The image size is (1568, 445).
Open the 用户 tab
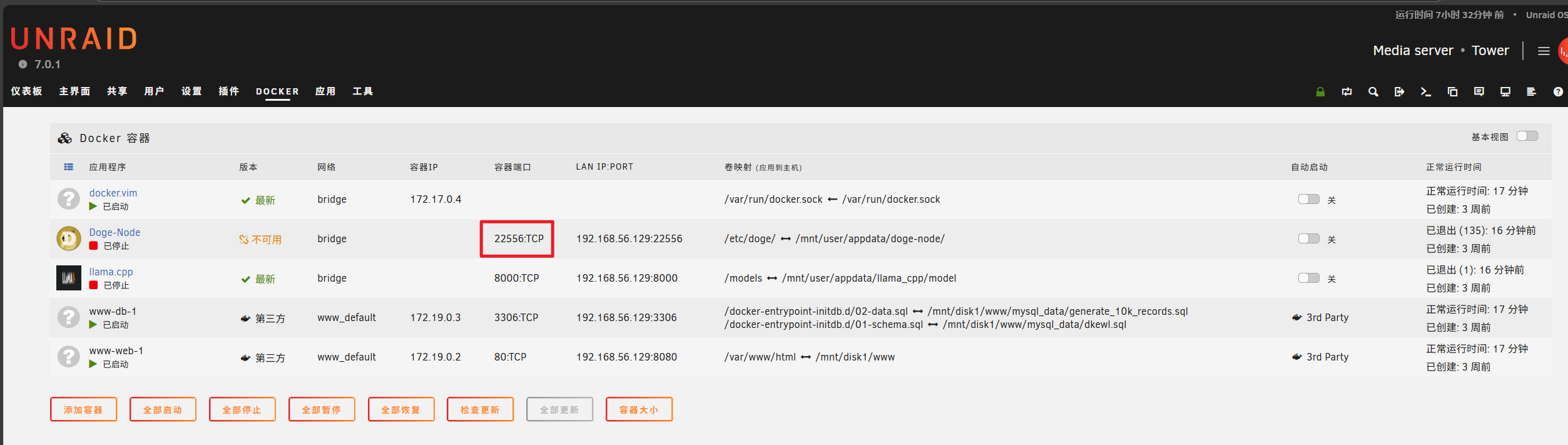tap(154, 91)
